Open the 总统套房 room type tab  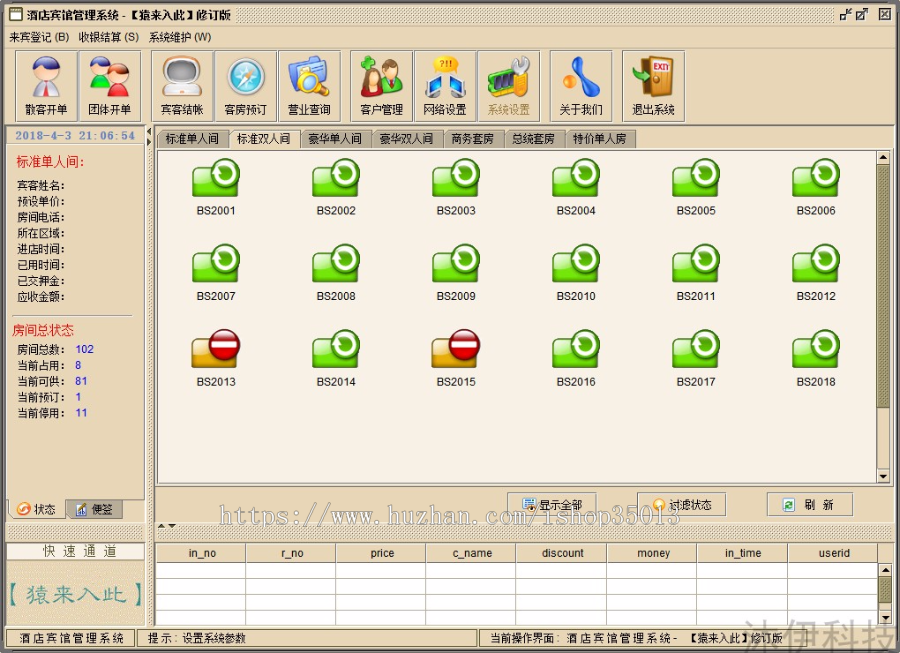532,140
